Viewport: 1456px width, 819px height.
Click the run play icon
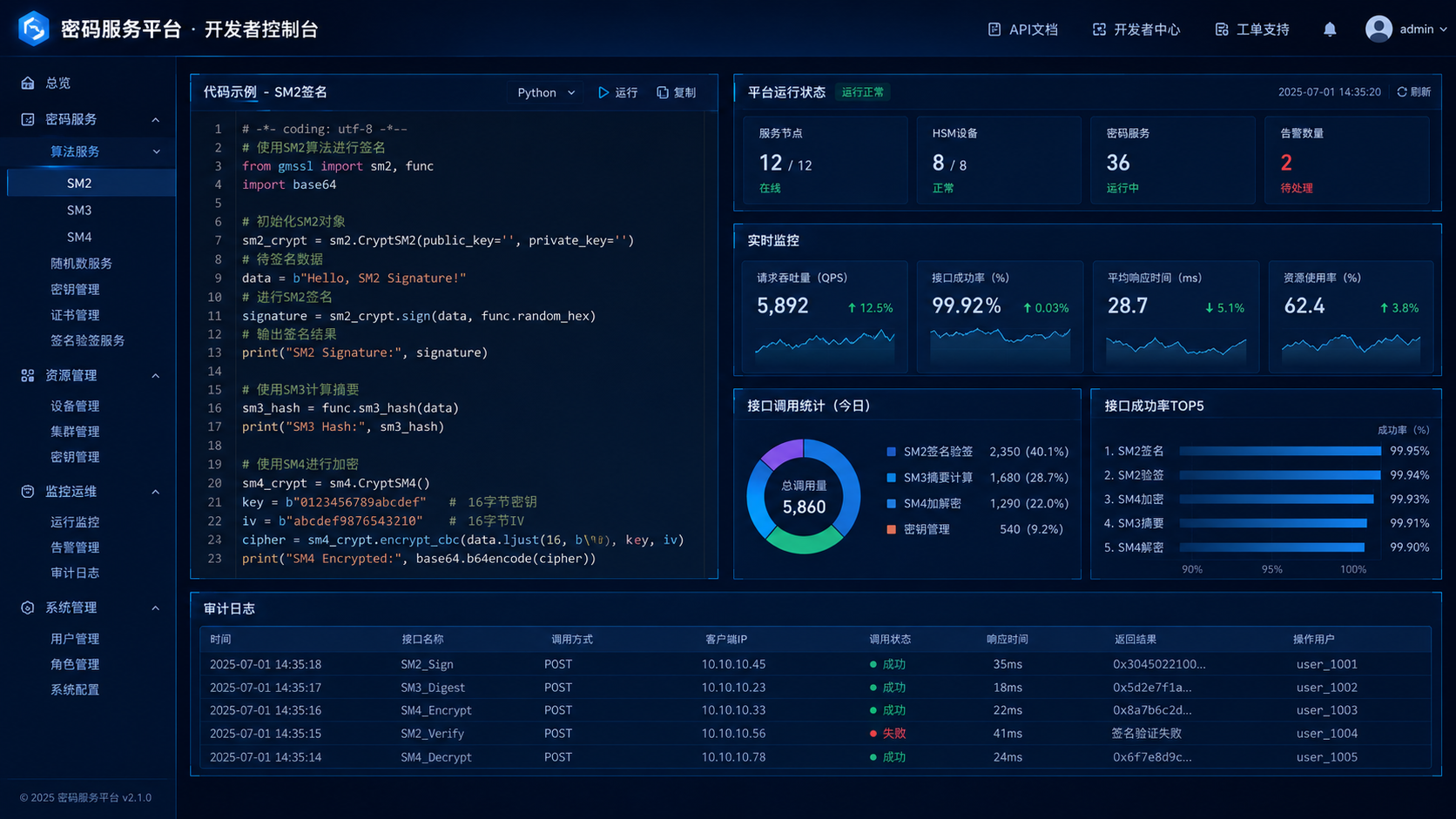603,92
